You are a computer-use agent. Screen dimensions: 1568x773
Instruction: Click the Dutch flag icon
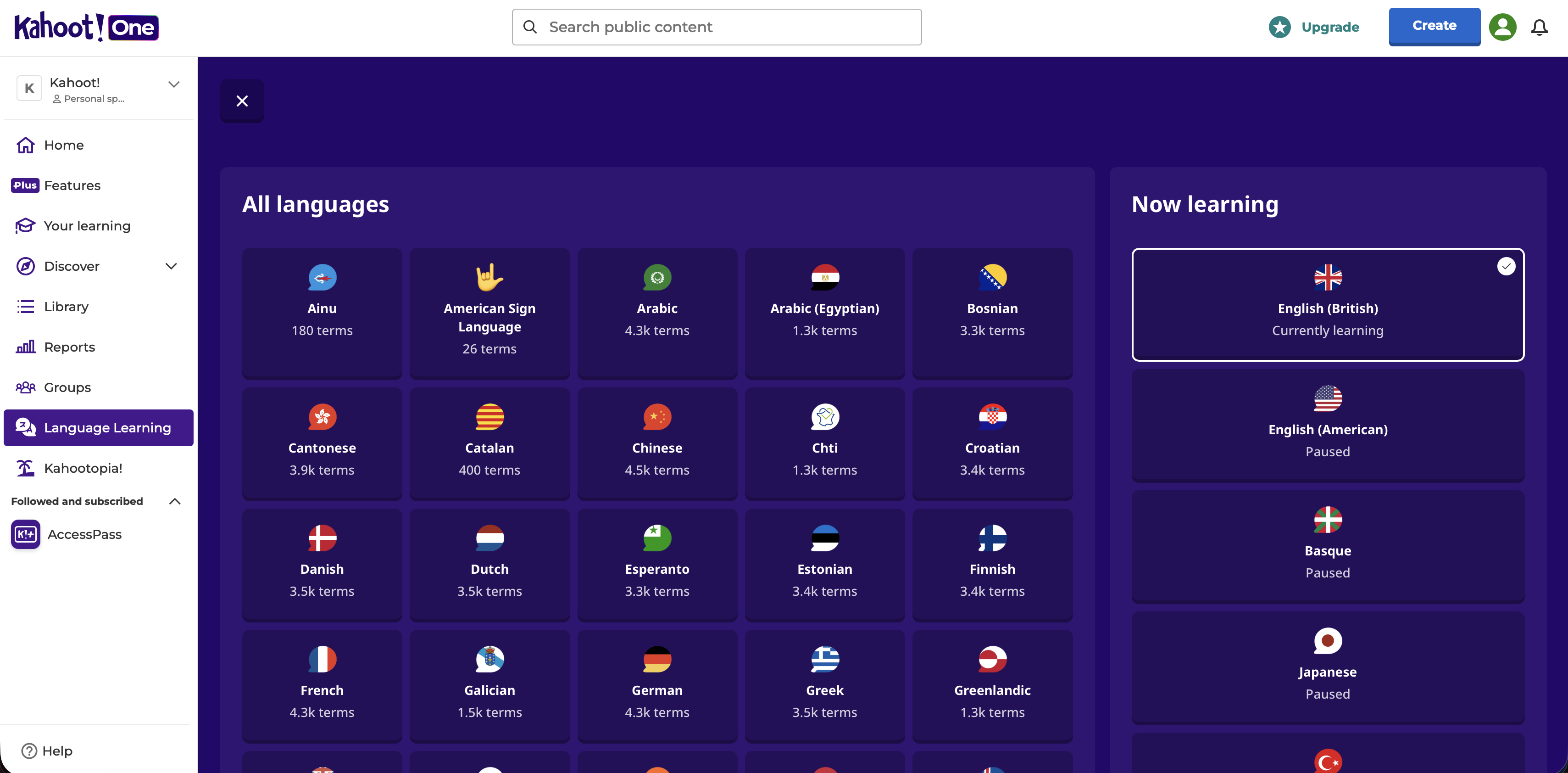[x=489, y=538]
